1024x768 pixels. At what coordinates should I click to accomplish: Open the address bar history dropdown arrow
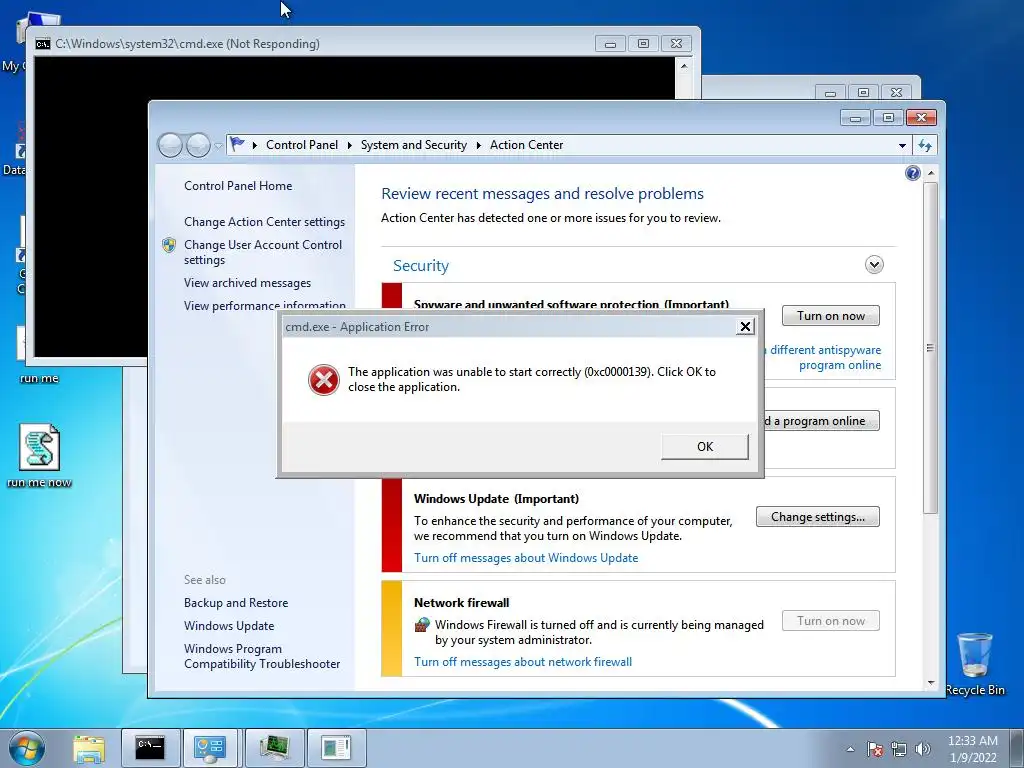903,145
